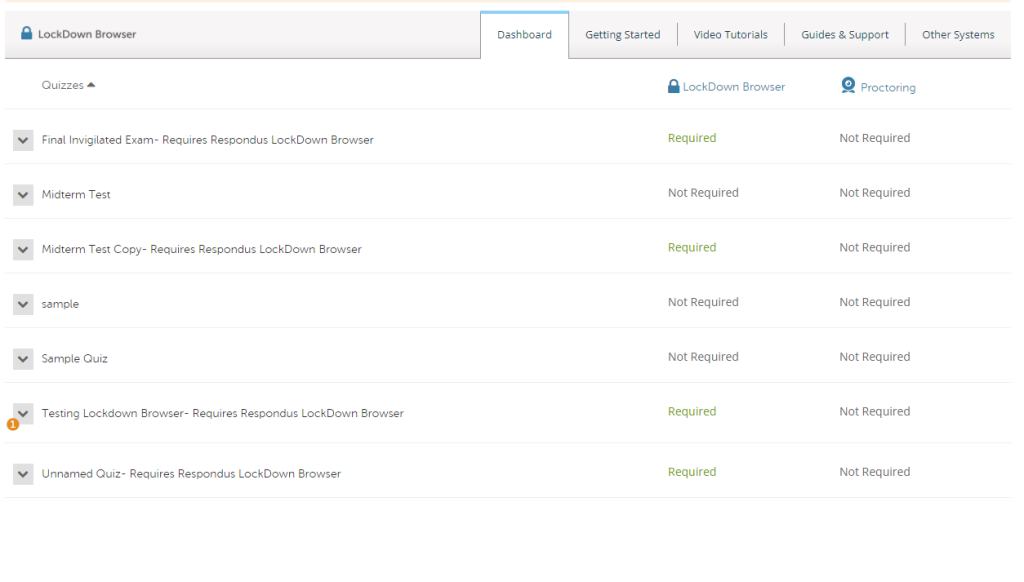Screen dimensions: 1024x582
Task: Expand Testing Lockdown Browser quiz options
Action: tap(22, 413)
